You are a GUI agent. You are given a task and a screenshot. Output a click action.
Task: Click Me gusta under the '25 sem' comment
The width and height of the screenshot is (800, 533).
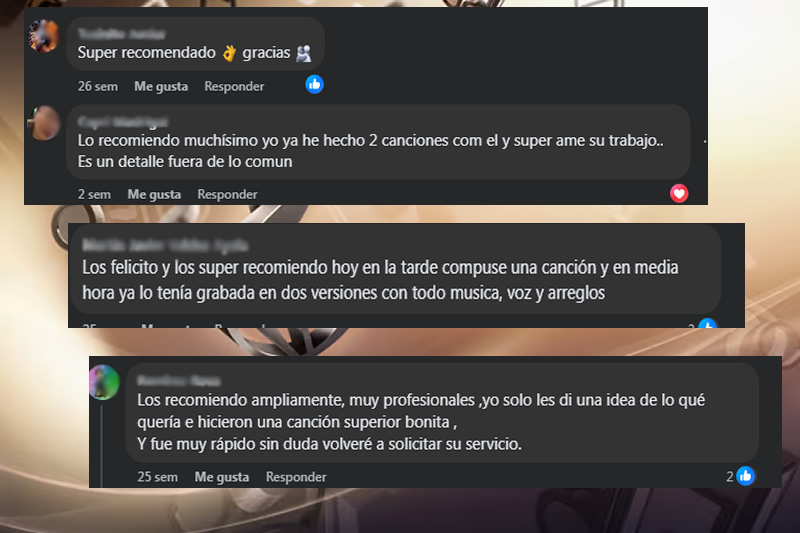pyautogui.click(x=222, y=477)
